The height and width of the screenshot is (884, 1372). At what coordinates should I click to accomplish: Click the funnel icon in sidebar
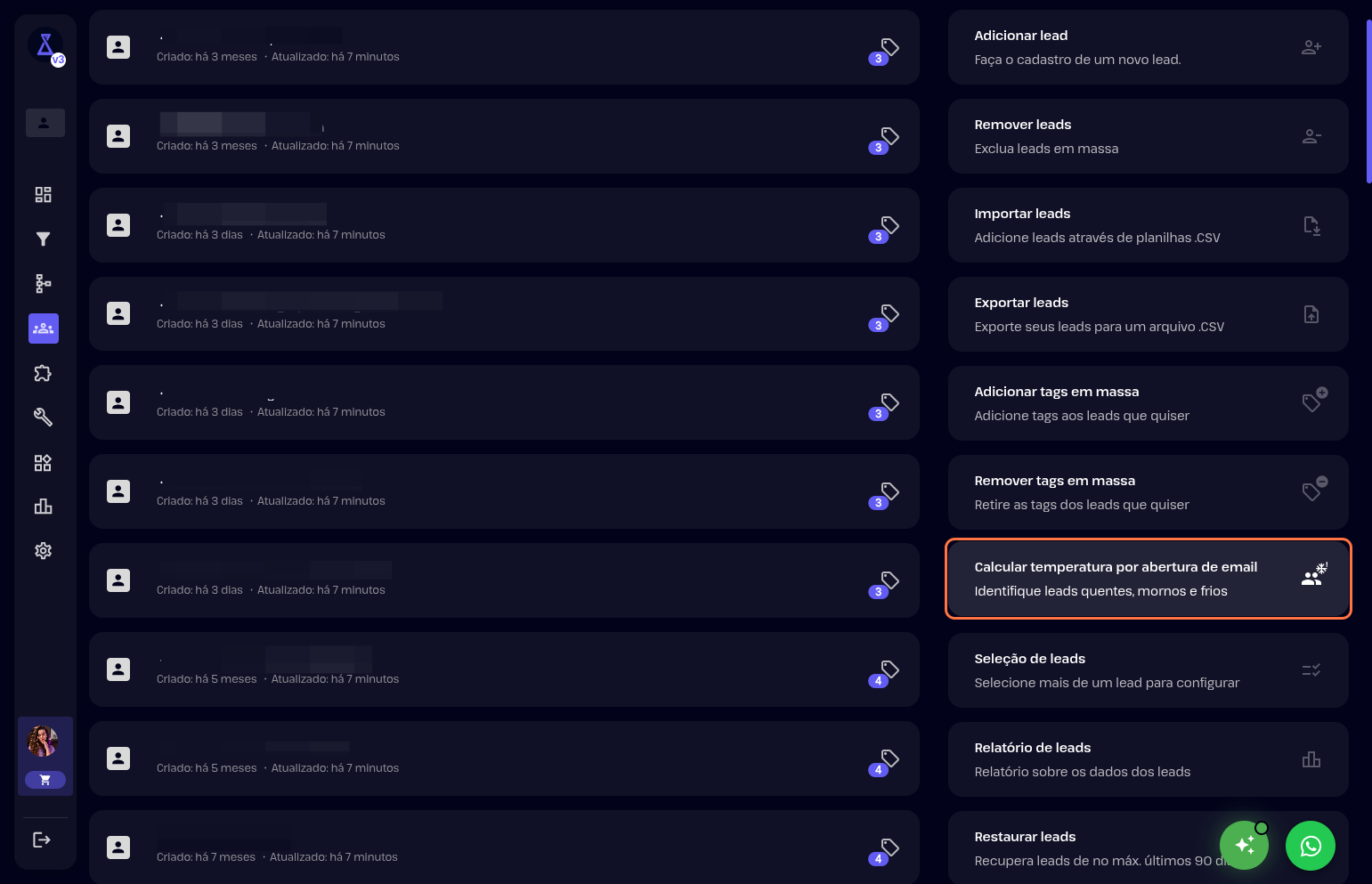click(43, 239)
